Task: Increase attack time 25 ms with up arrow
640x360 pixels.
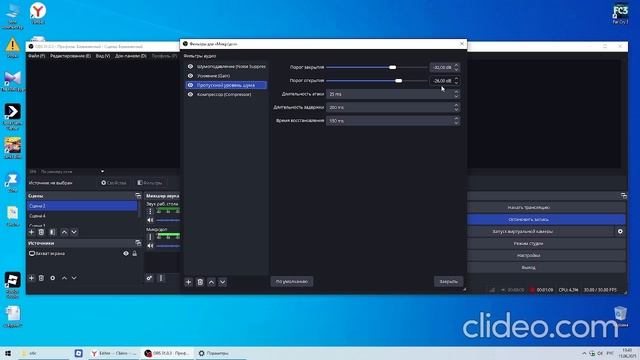Action: 456,92
